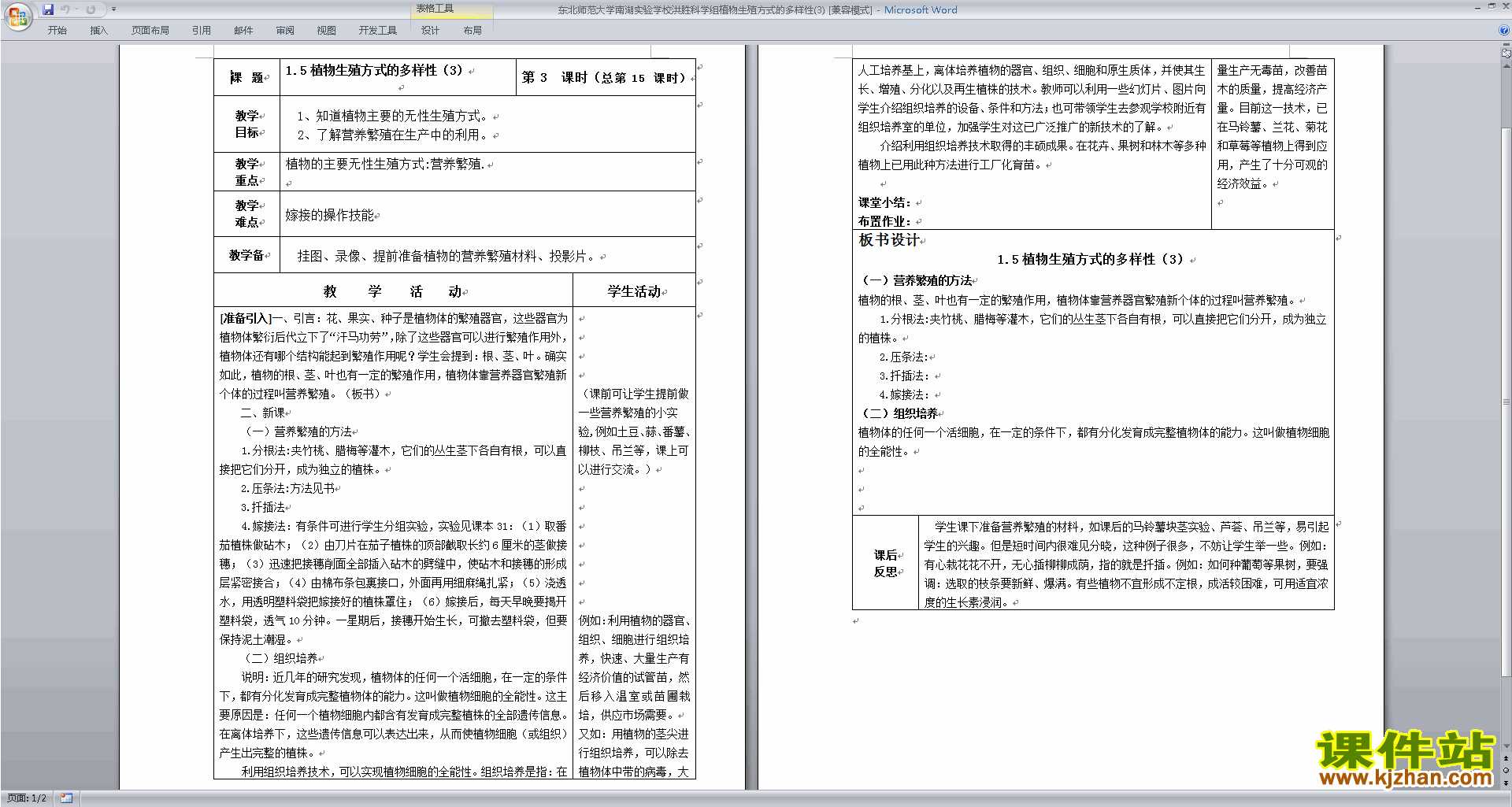Image resolution: width=1512 pixels, height=807 pixels.
Task: Click the 板书设计 heading on page two
Action: 888,240
